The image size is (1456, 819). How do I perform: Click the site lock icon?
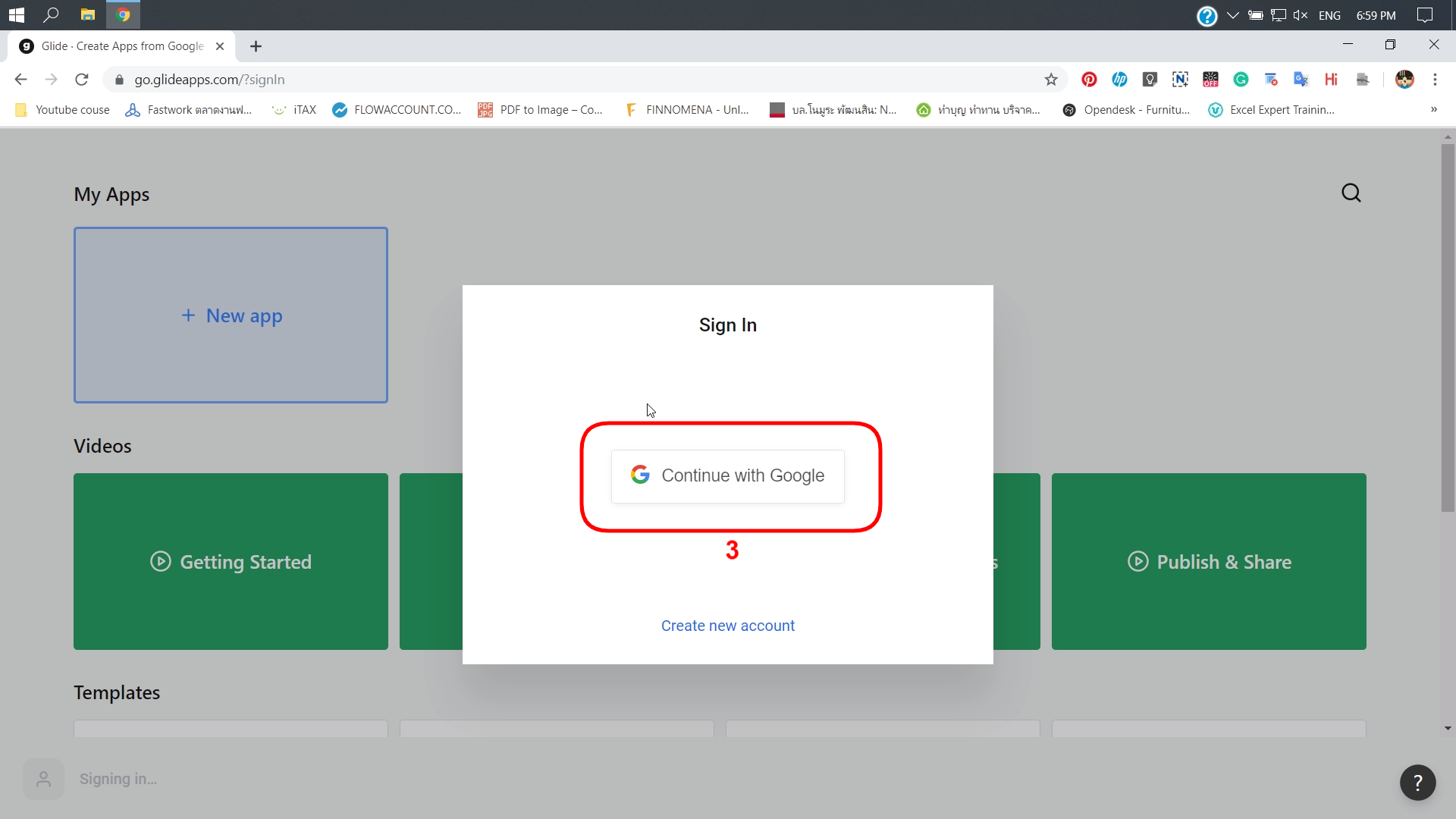pos(119,80)
